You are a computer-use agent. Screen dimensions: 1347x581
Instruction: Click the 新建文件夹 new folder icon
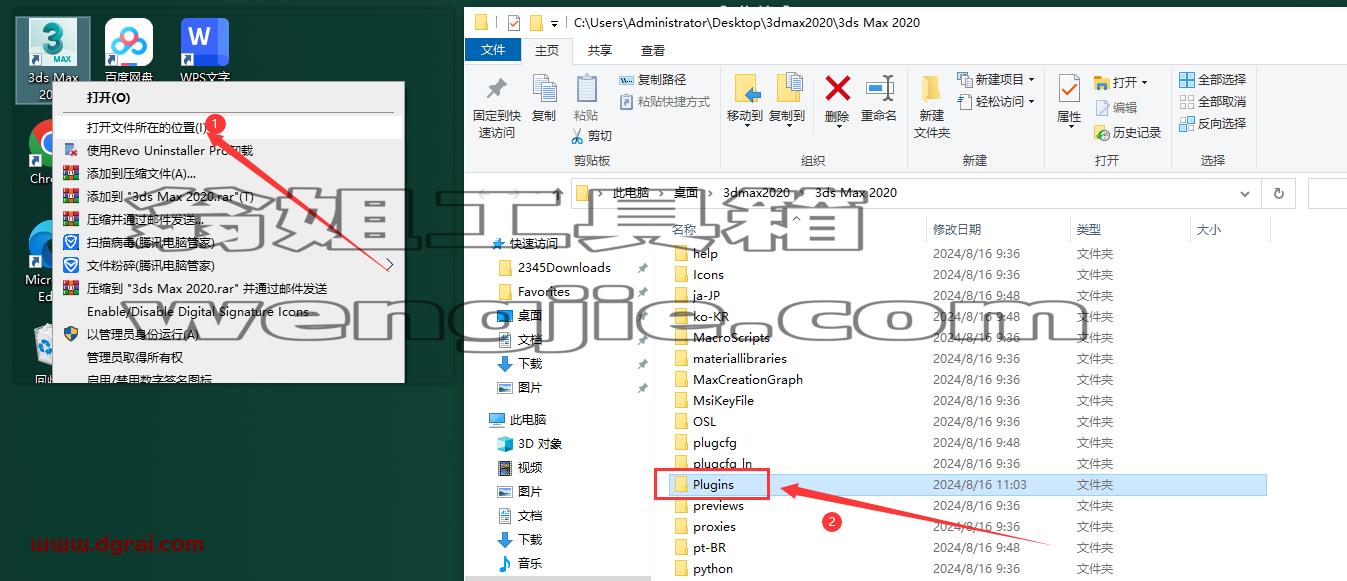point(931,88)
